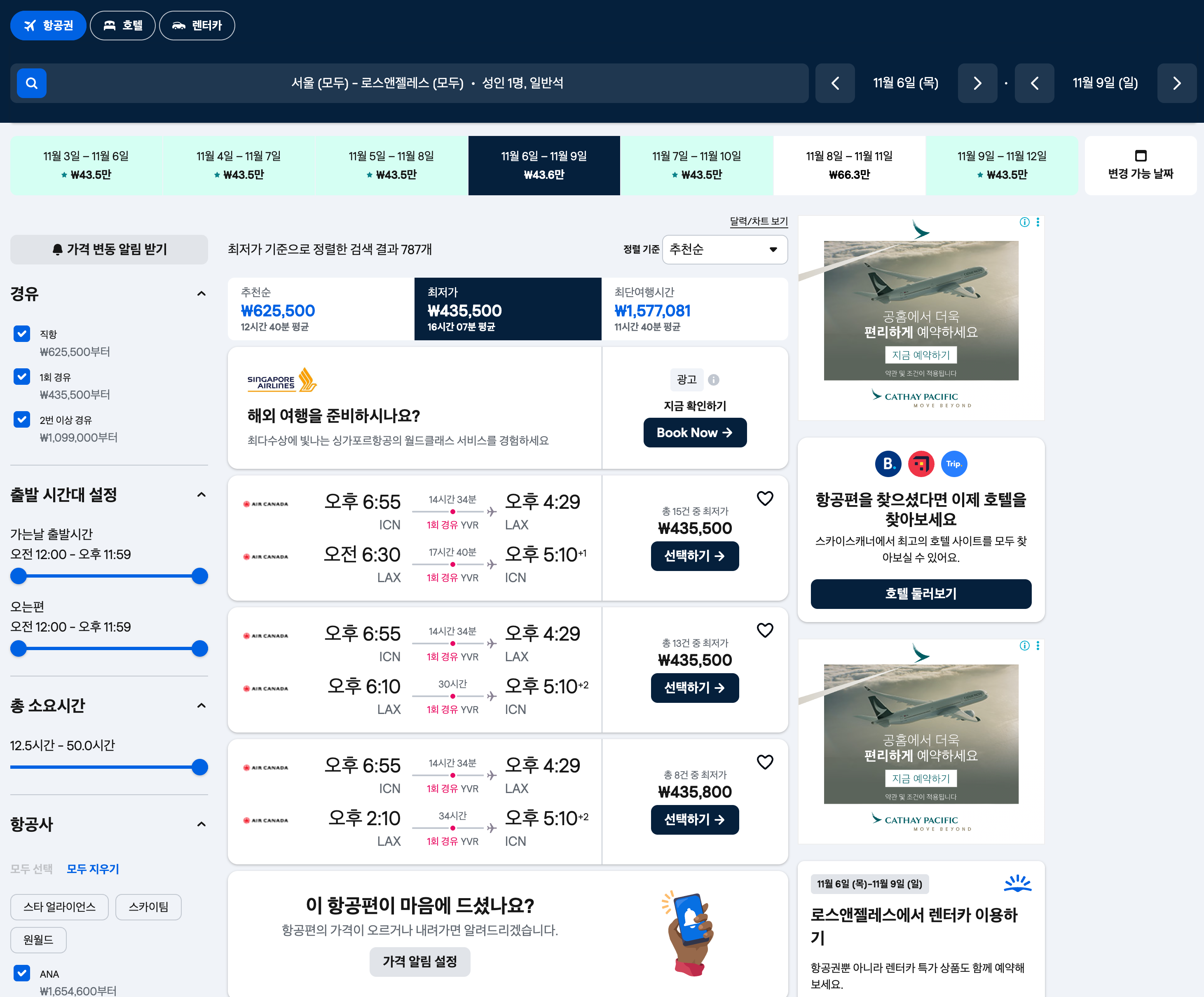Viewport: 1204px width, 997px height.
Task: Click the 총 소요시간 slider handle
Action: pyautogui.click(x=199, y=767)
